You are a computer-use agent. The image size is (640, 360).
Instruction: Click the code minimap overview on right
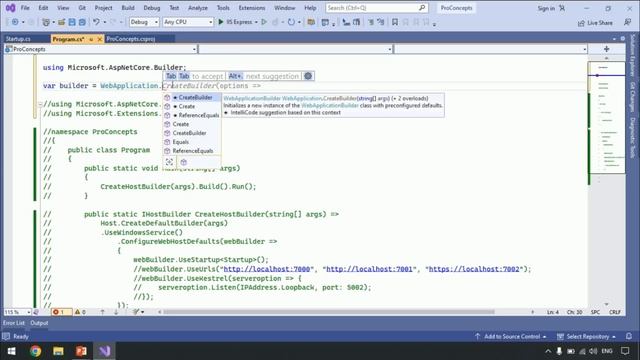(x=606, y=118)
